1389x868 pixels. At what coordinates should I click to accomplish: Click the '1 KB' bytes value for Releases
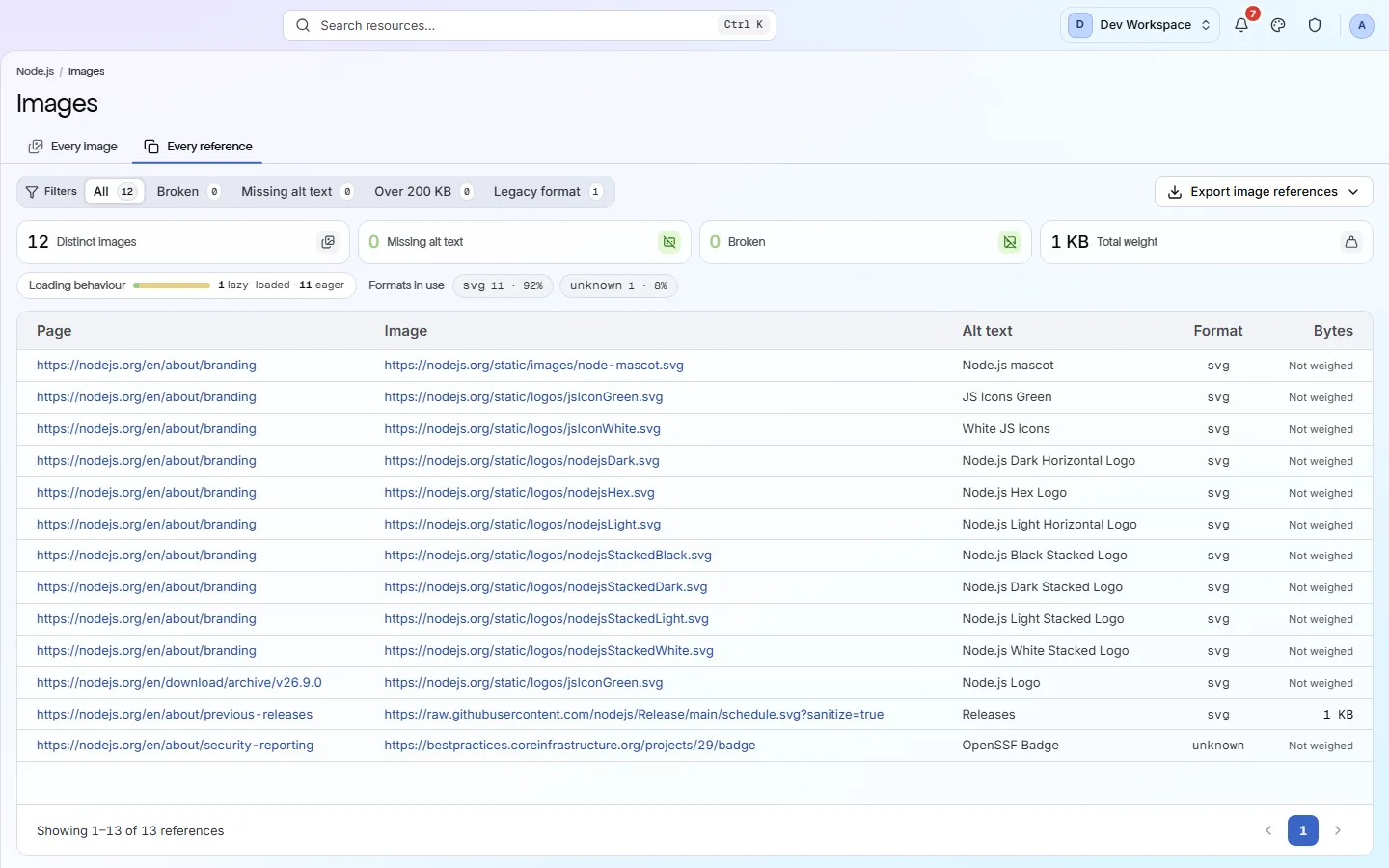pyautogui.click(x=1338, y=715)
